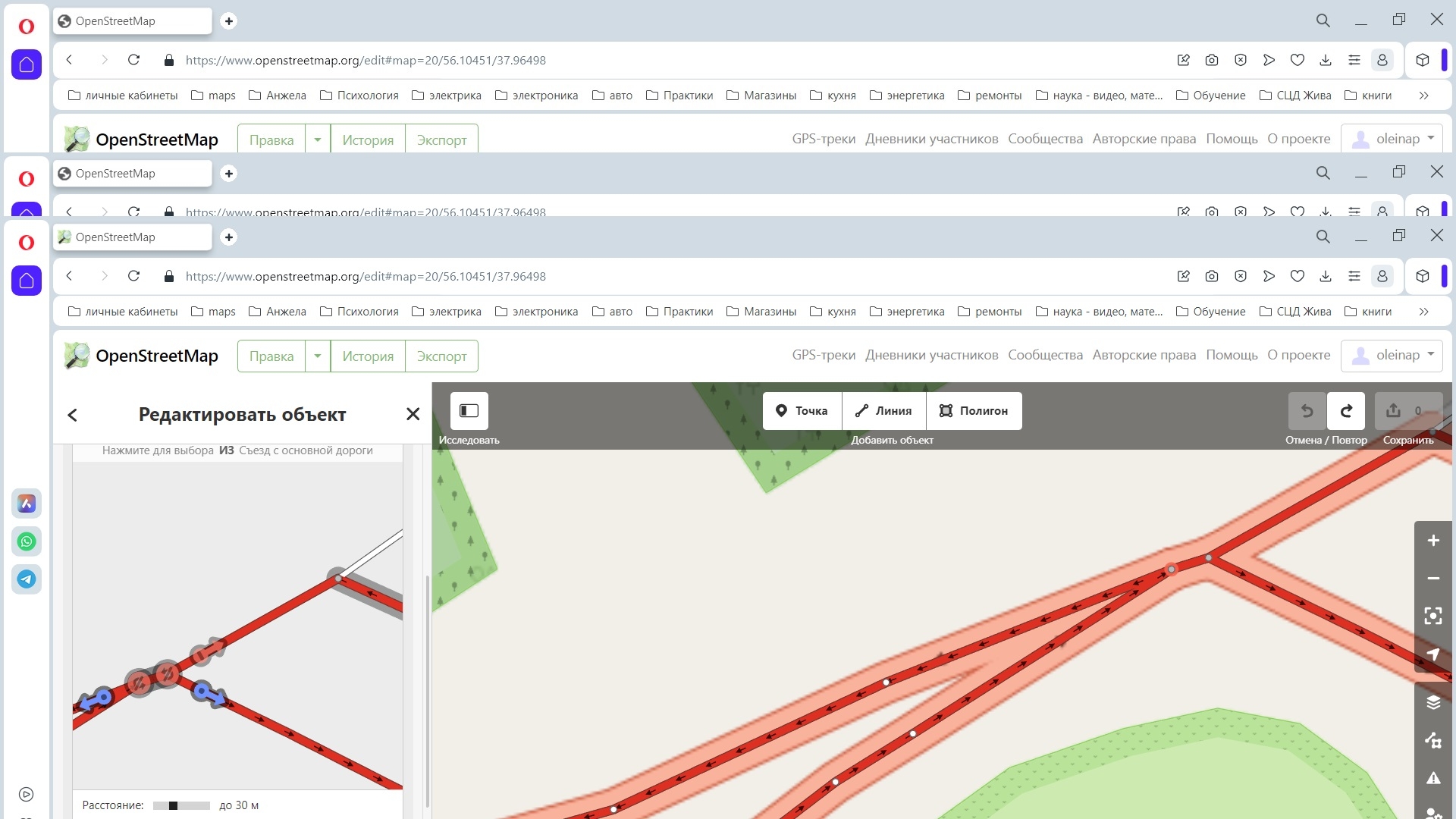Open the oleinap user menu

(x=1392, y=355)
